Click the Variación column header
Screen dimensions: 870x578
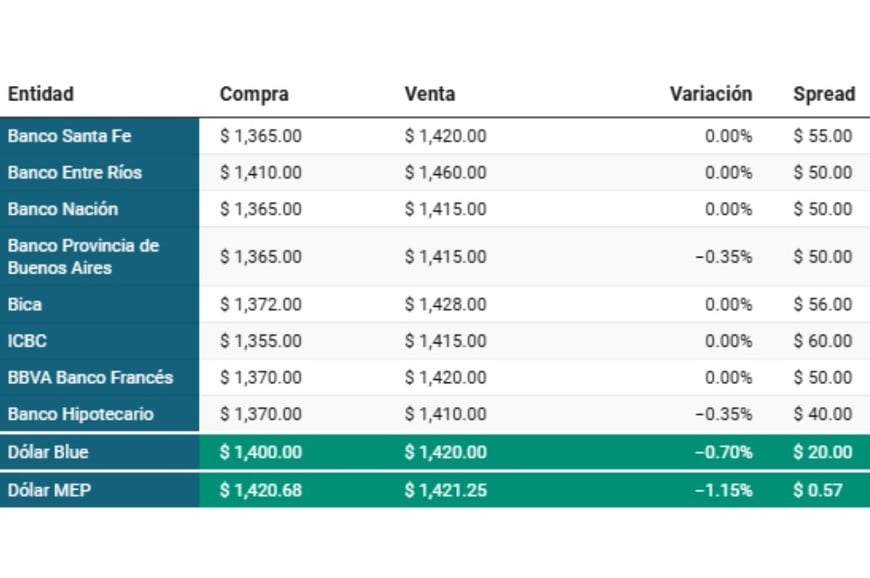pos(710,94)
